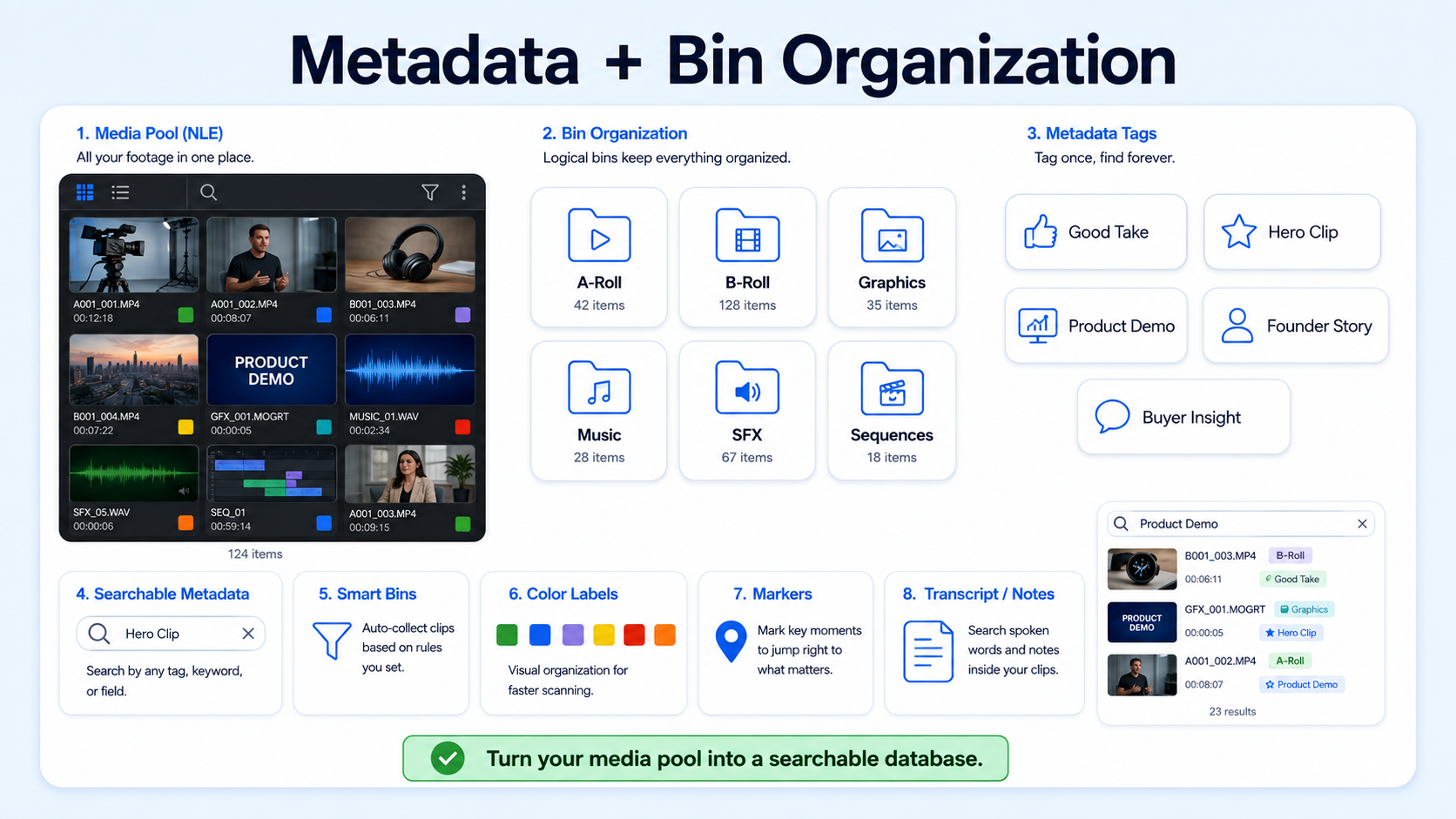The width and height of the screenshot is (1456, 819).
Task: Pick the purple color label swatch
Action: [573, 634]
